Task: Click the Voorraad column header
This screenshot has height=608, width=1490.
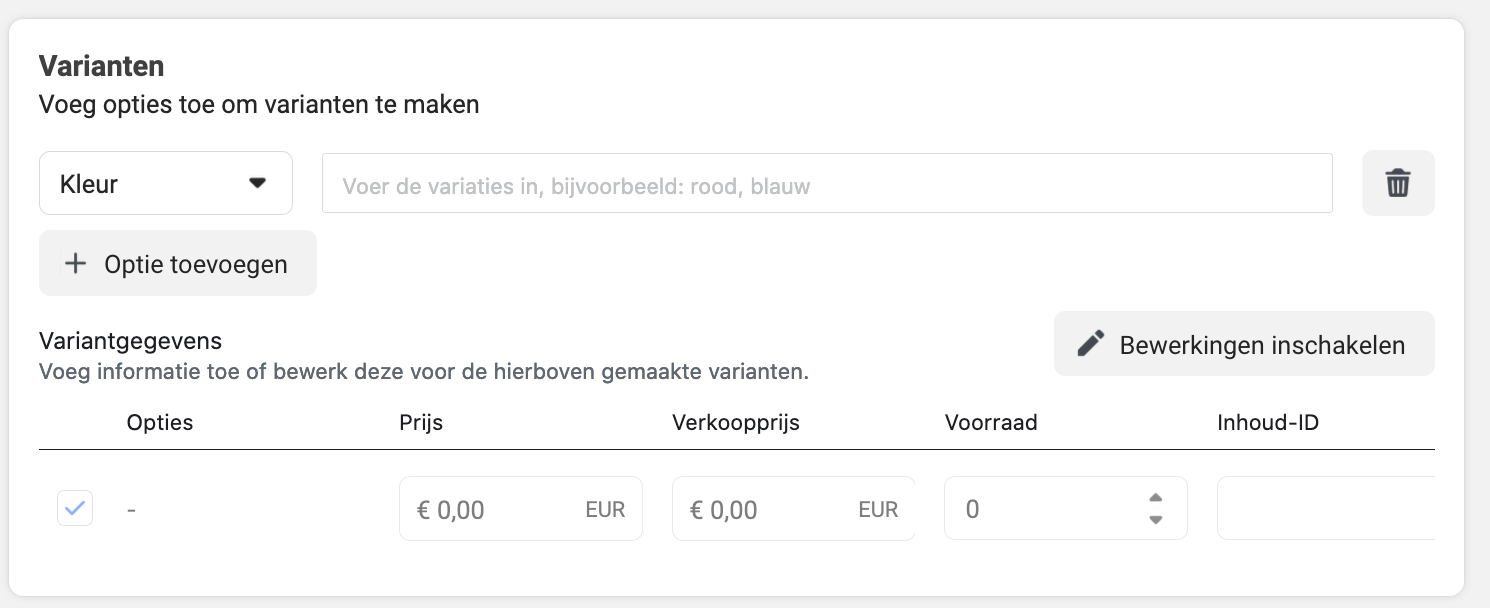Action: [991, 422]
